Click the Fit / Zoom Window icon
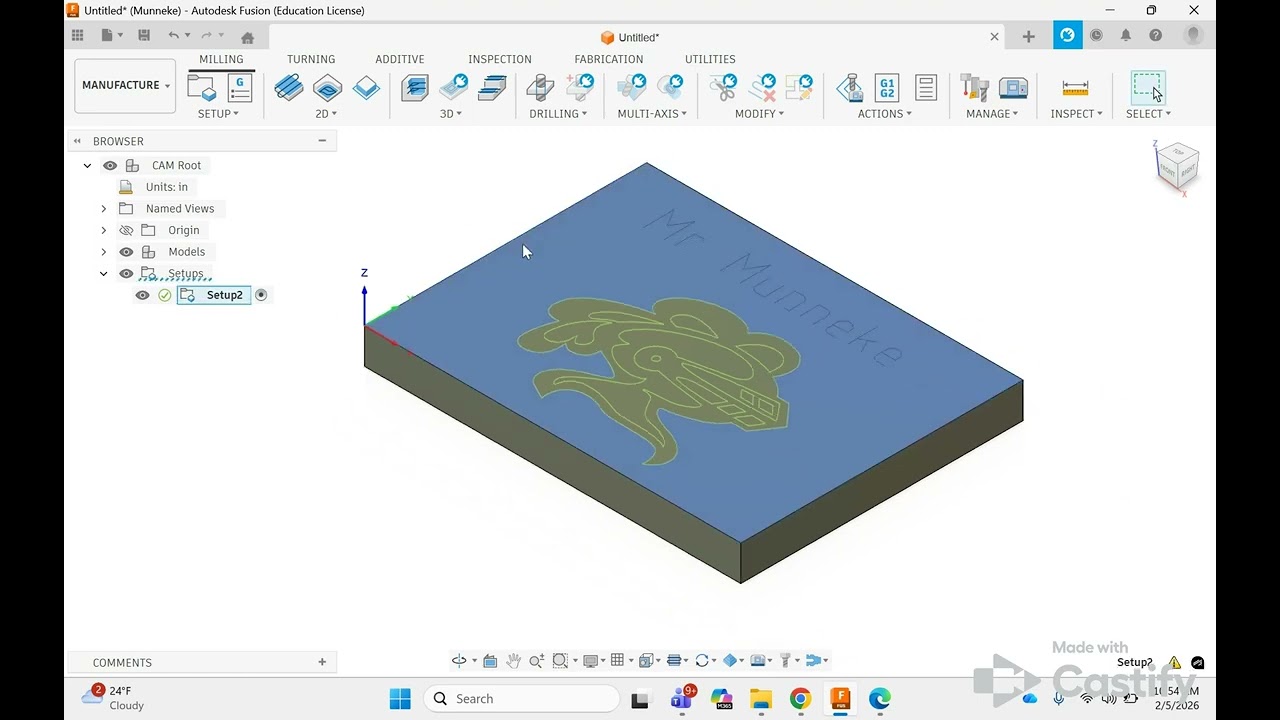The height and width of the screenshot is (720, 1280). point(560,660)
